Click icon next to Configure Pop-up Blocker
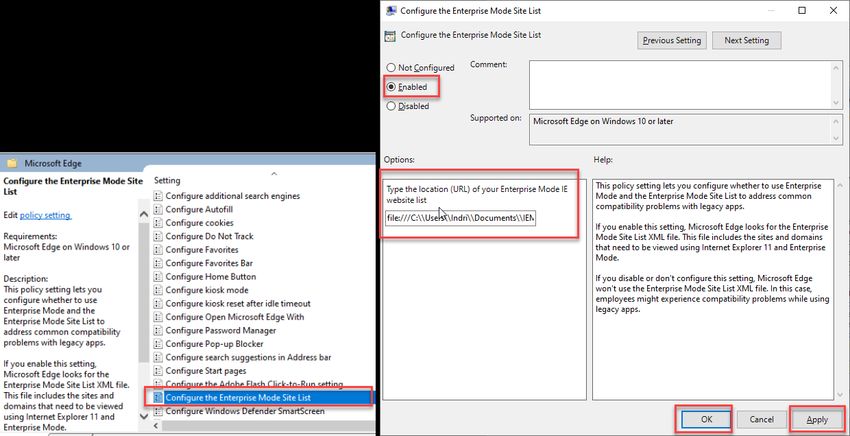 point(158,344)
